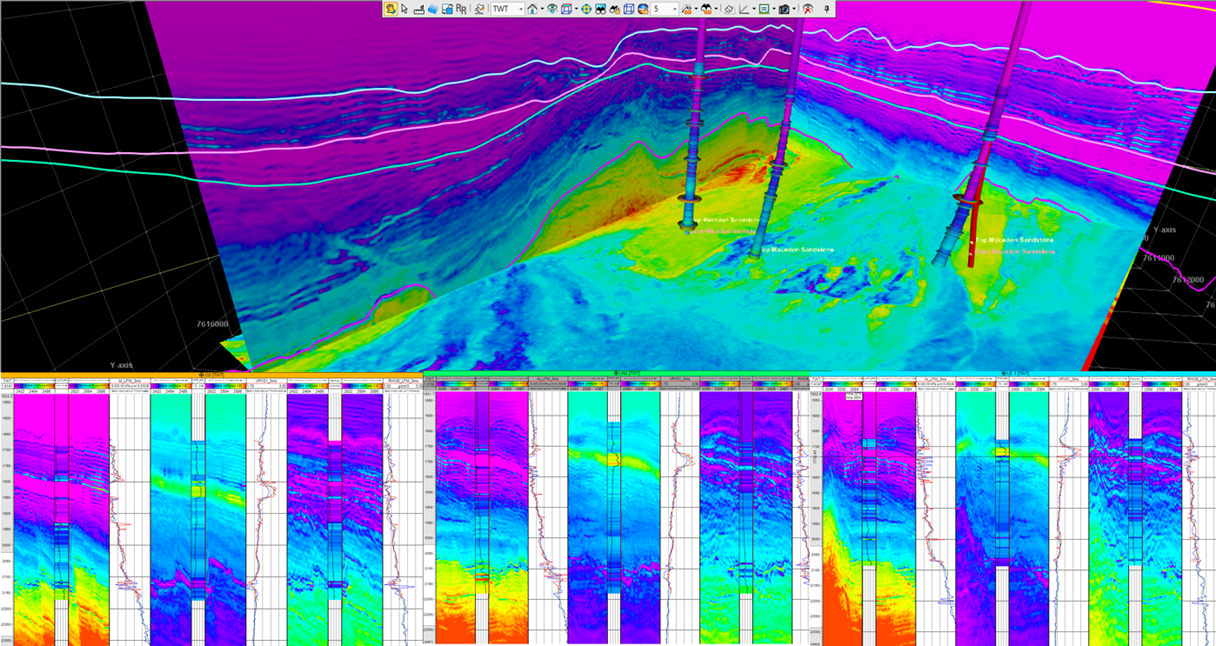
Task: Click the home reset view icon
Action: 531,10
